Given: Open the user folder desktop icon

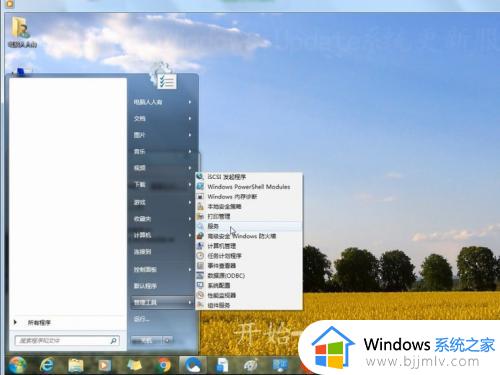Looking at the screenshot, I should pyautogui.click(x=22, y=32).
